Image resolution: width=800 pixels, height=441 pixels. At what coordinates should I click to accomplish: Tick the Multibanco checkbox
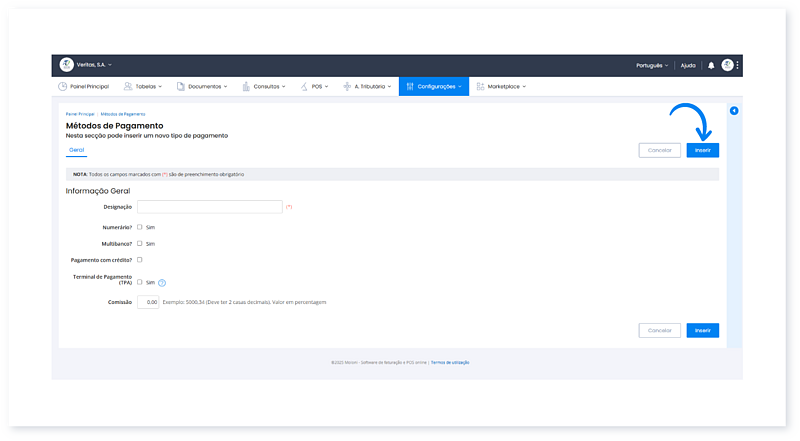coord(140,243)
